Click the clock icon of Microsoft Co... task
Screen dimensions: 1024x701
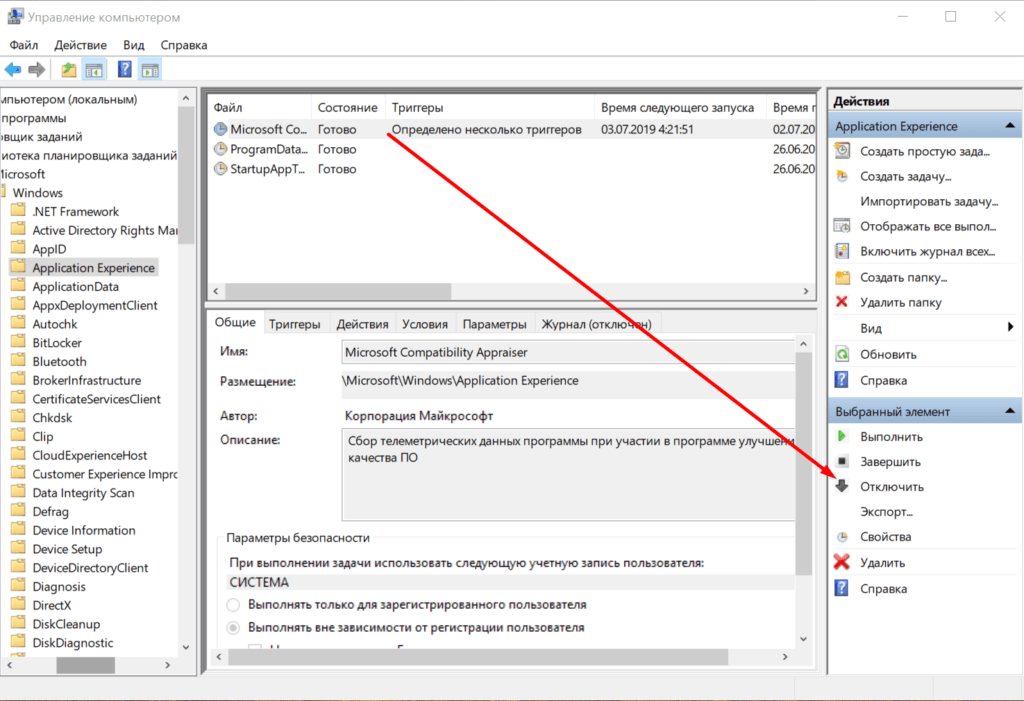[221, 129]
